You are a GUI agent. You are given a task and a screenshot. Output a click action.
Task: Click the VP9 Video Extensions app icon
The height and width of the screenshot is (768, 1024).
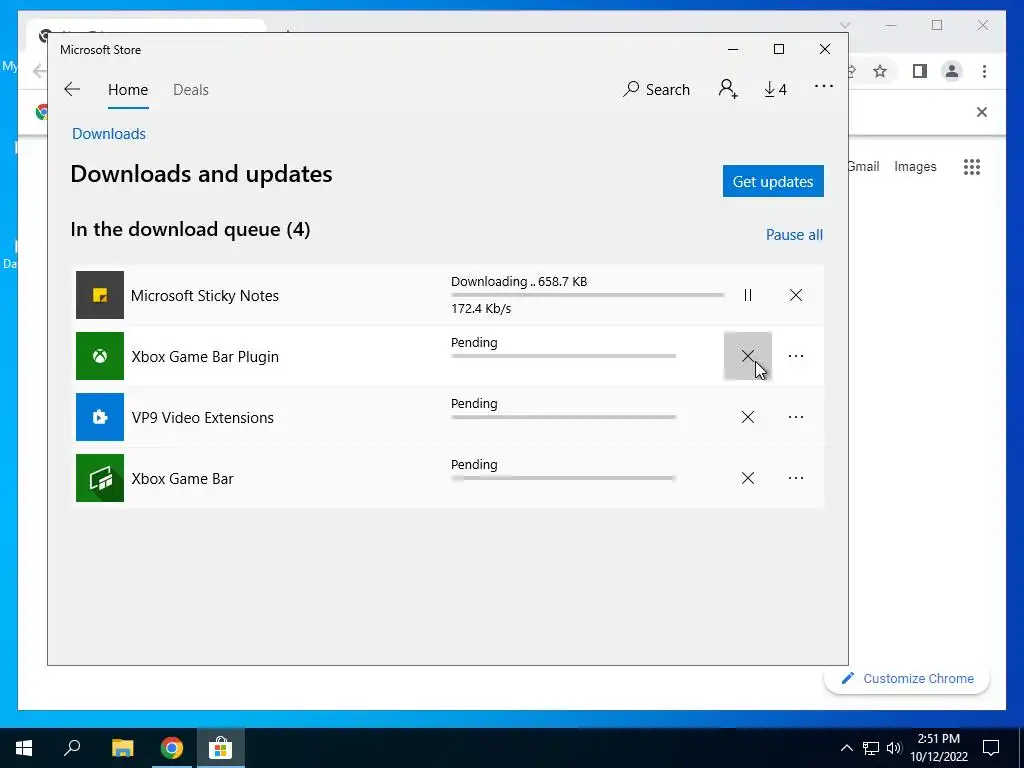pyautogui.click(x=100, y=417)
